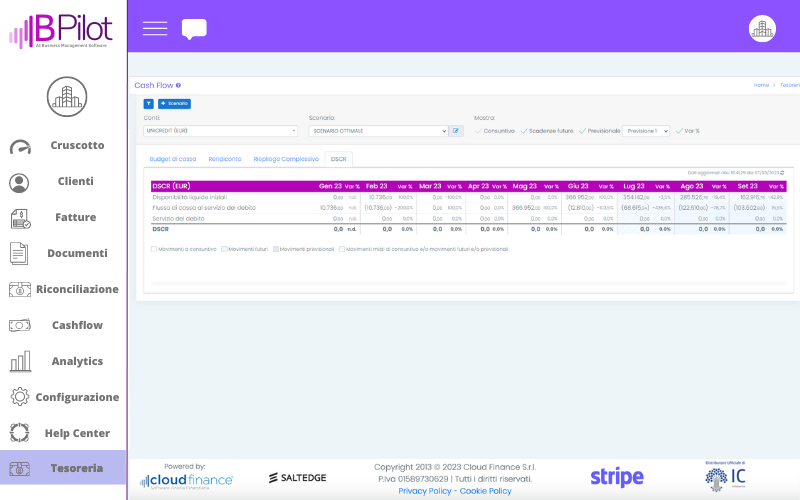Open the company profile avatar in the header
The height and width of the screenshot is (500, 800).
pos(762,29)
